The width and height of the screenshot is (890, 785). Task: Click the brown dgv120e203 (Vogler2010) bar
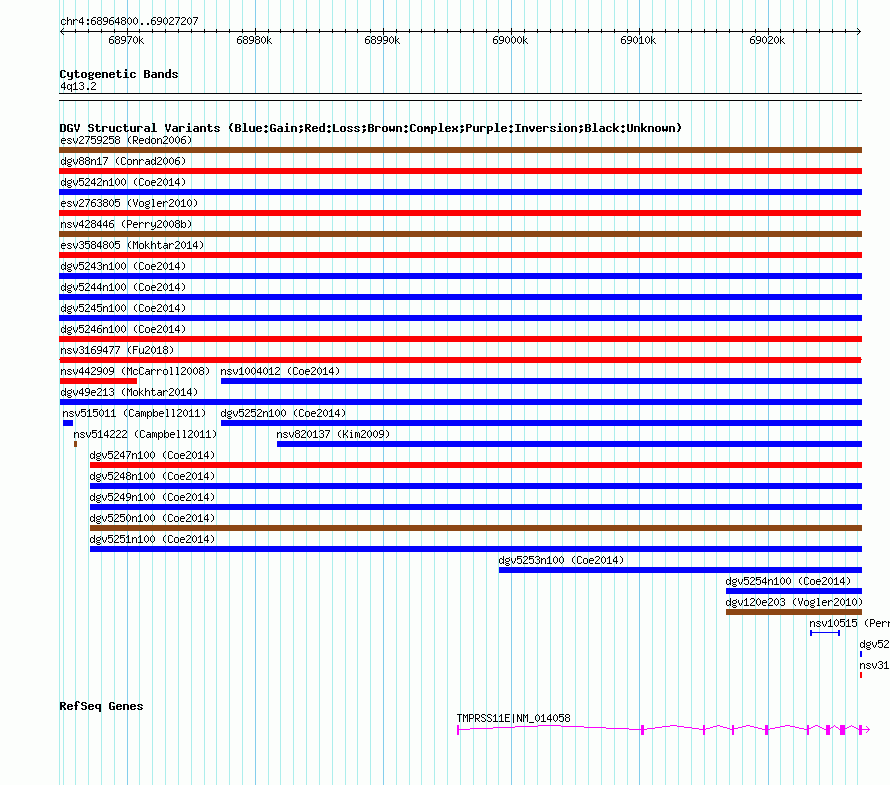pyautogui.click(x=794, y=612)
